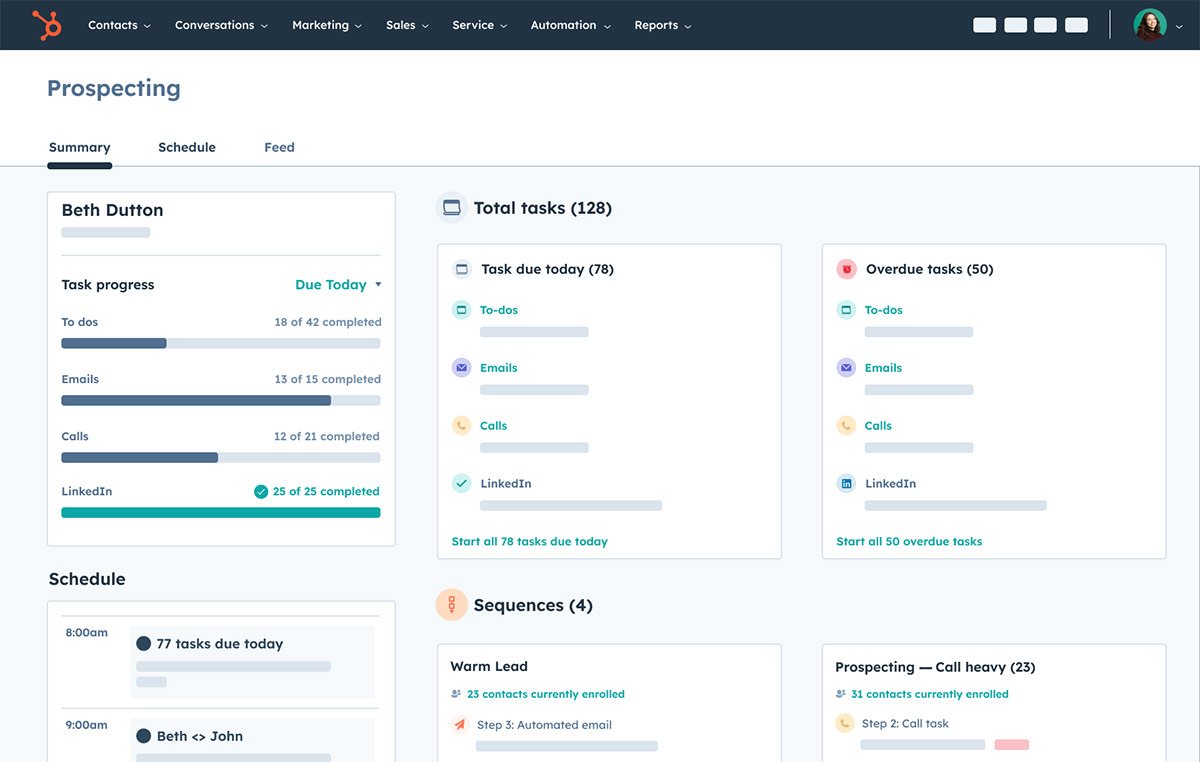Viewport: 1200px width, 762px height.
Task: Click the LinkedIn icon in Overdue tasks
Action: (x=845, y=483)
